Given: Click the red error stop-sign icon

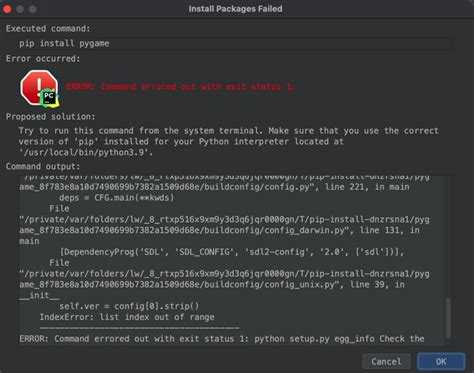Looking at the screenshot, I should click(x=36, y=87).
